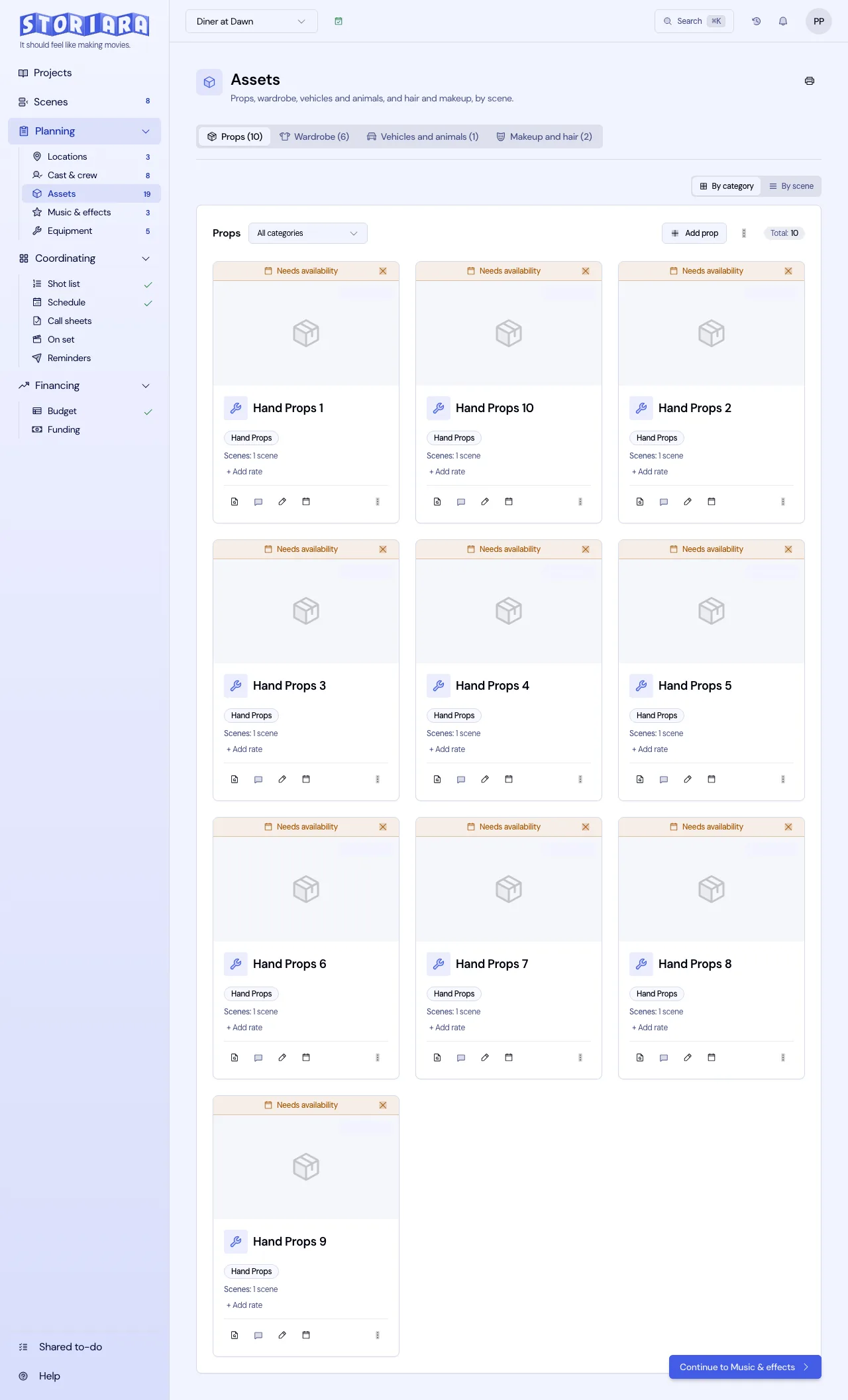The height and width of the screenshot is (1400, 848).
Task: Open more options on Hand Props 4 card
Action: click(580, 779)
